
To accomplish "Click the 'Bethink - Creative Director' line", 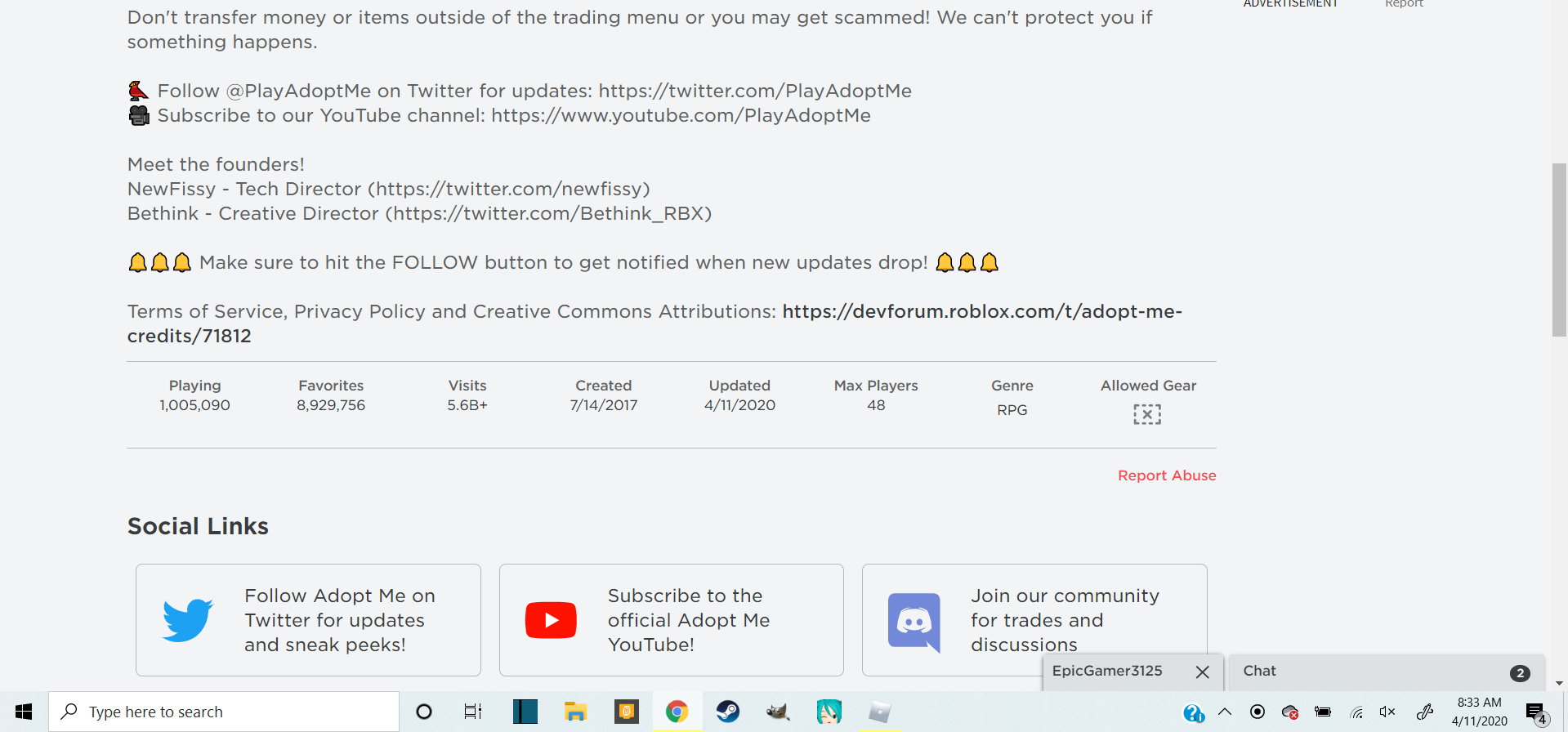I will click(x=420, y=213).
